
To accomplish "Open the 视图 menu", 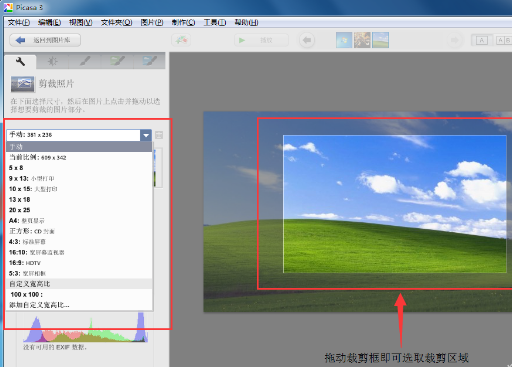I will [80, 22].
